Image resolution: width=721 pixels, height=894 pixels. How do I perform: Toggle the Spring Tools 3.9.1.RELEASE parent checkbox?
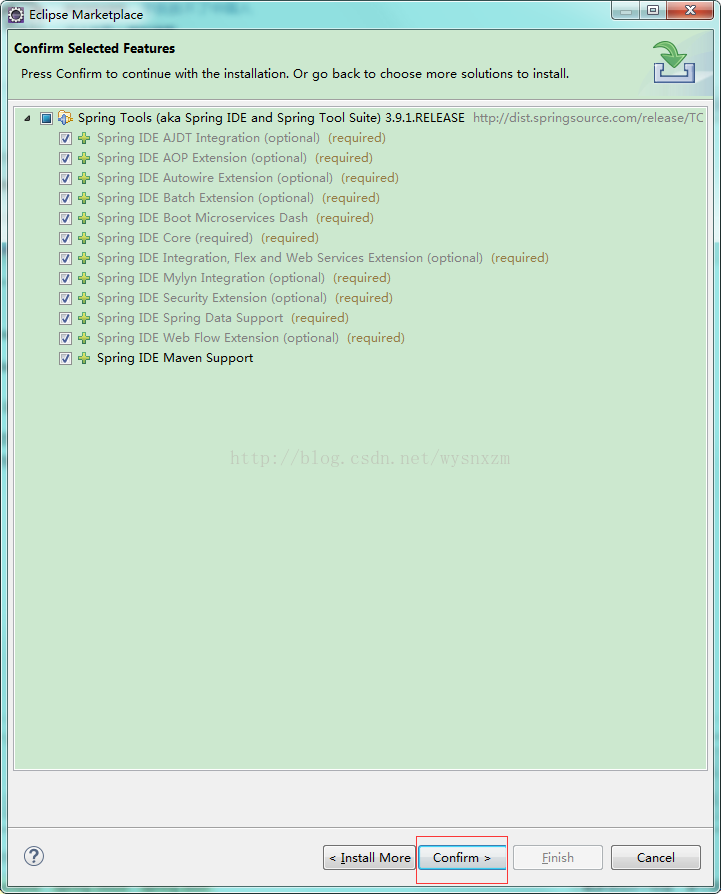point(47,118)
